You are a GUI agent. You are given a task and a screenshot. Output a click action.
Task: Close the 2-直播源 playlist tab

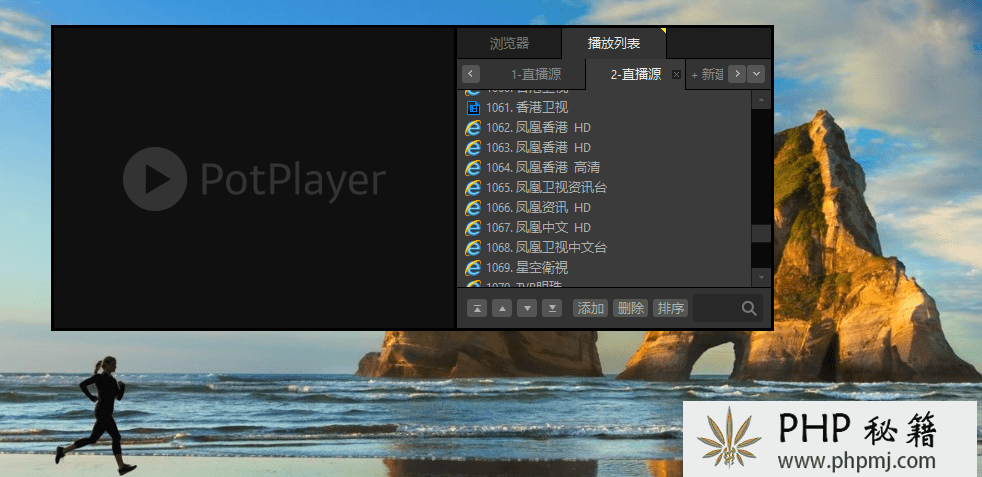[676, 74]
